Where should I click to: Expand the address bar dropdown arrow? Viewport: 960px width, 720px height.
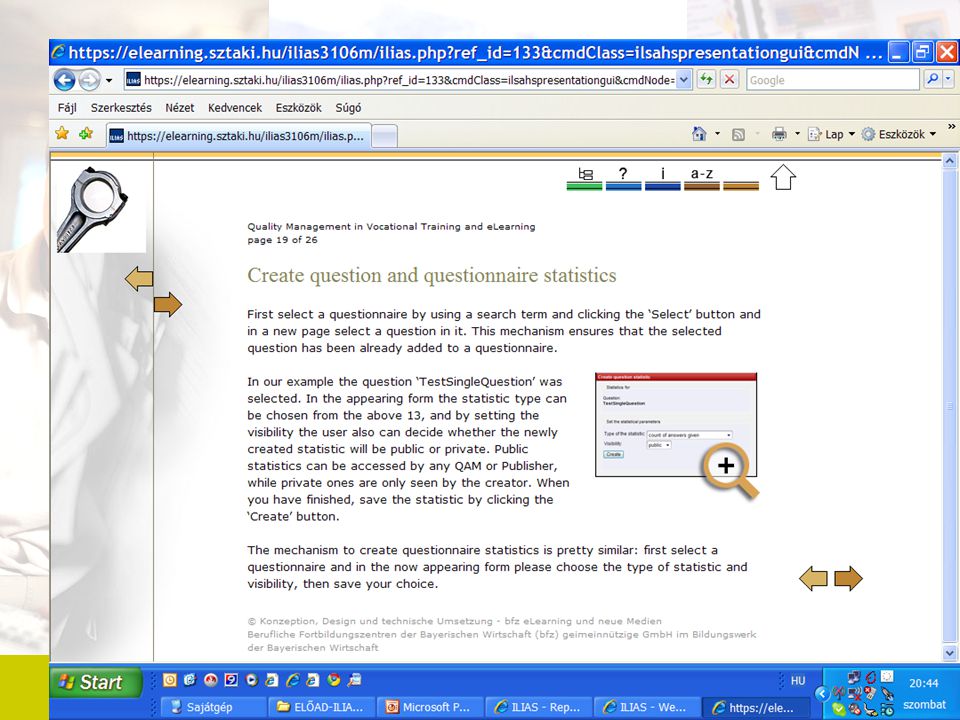684,80
